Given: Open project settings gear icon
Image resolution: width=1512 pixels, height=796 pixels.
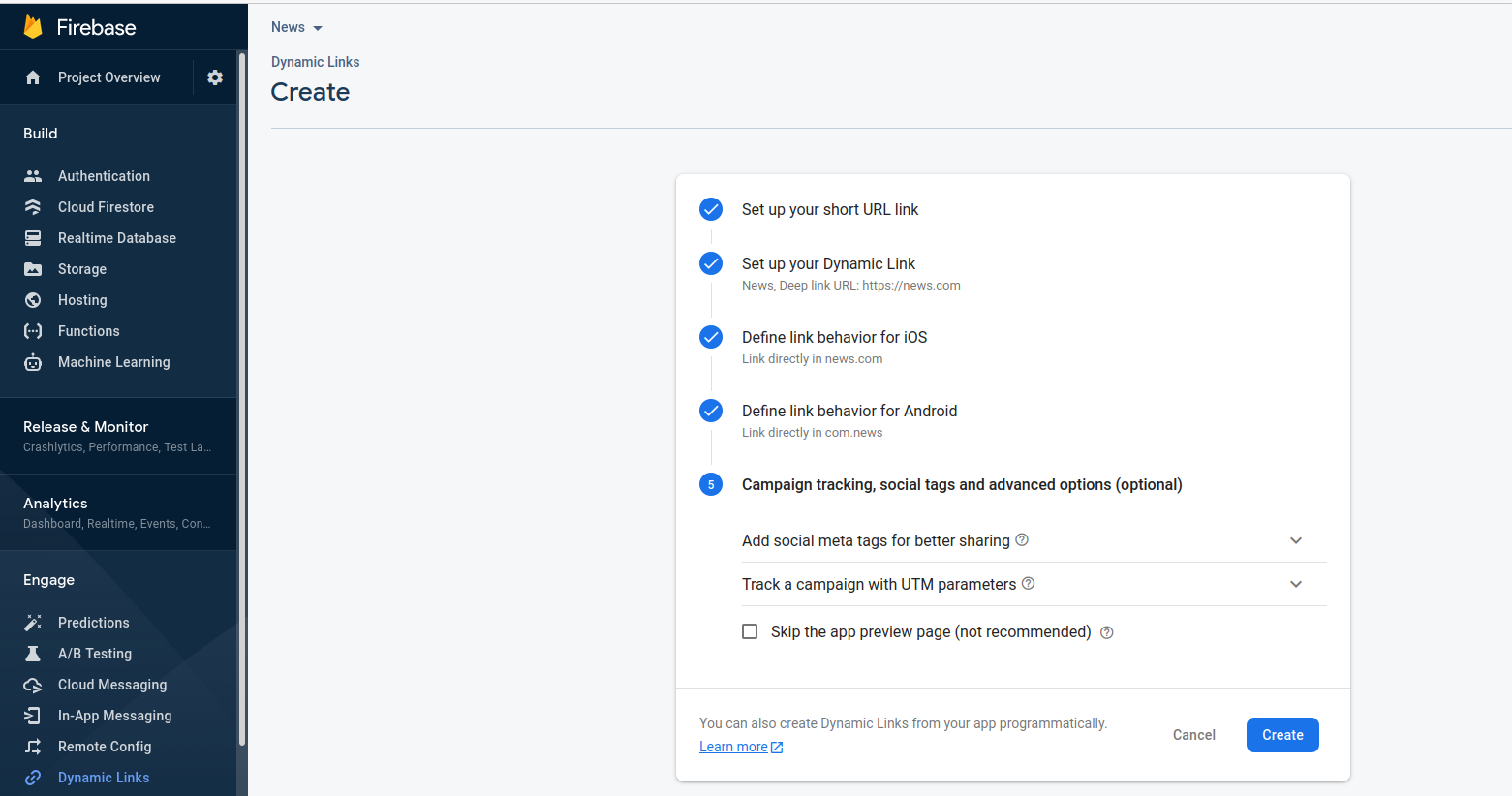Looking at the screenshot, I should pyautogui.click(x=215, y=77).
